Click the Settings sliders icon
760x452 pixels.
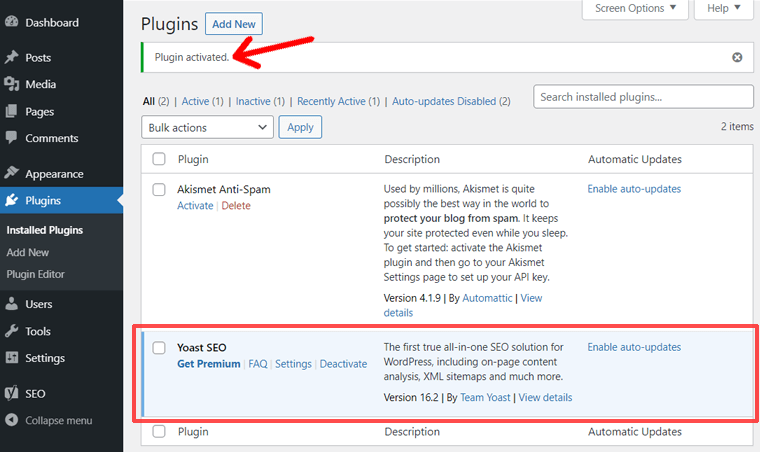[x=12, y=358]
